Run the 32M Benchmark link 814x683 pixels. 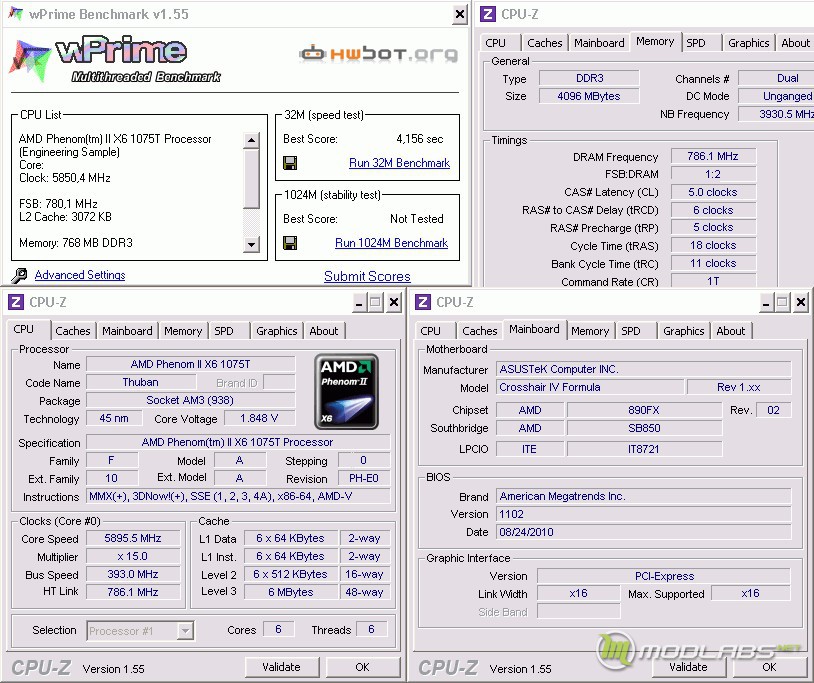coord(399,163)
